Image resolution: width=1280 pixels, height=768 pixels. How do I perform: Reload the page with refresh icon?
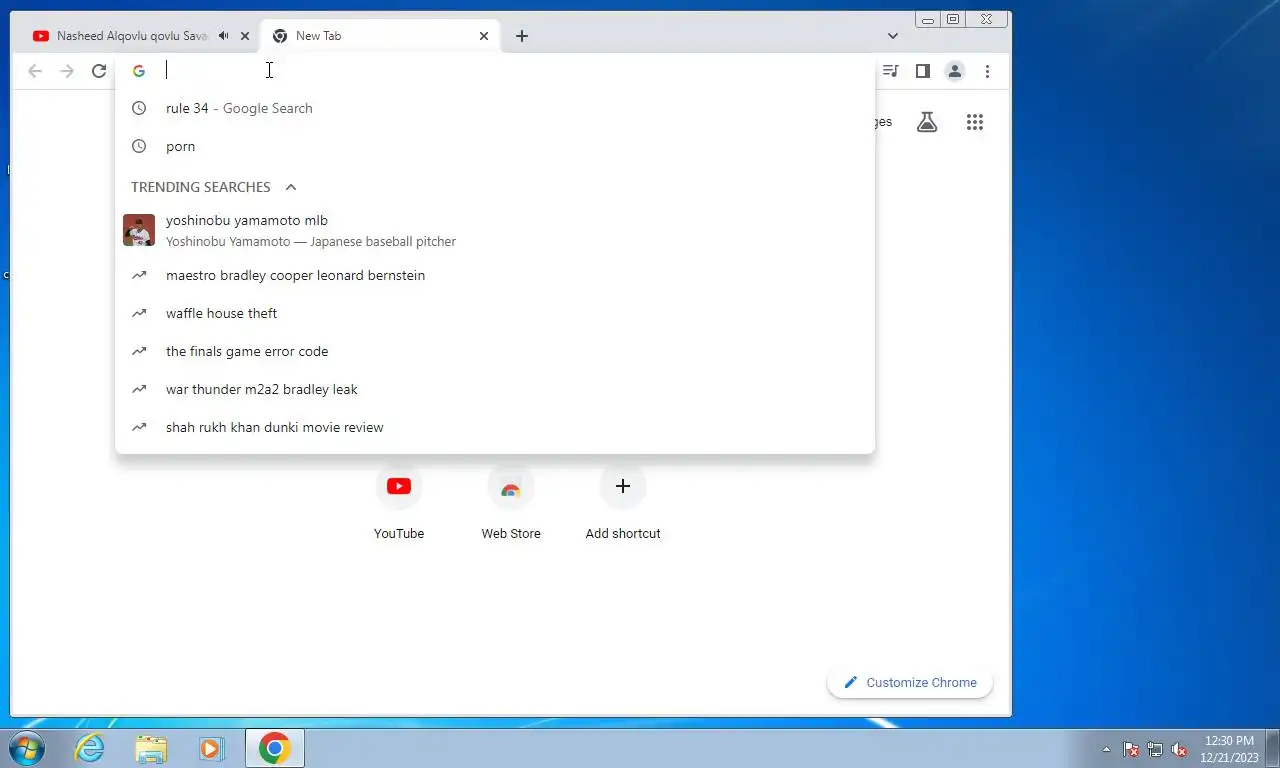pyautogui.click(x=99, y=71)
